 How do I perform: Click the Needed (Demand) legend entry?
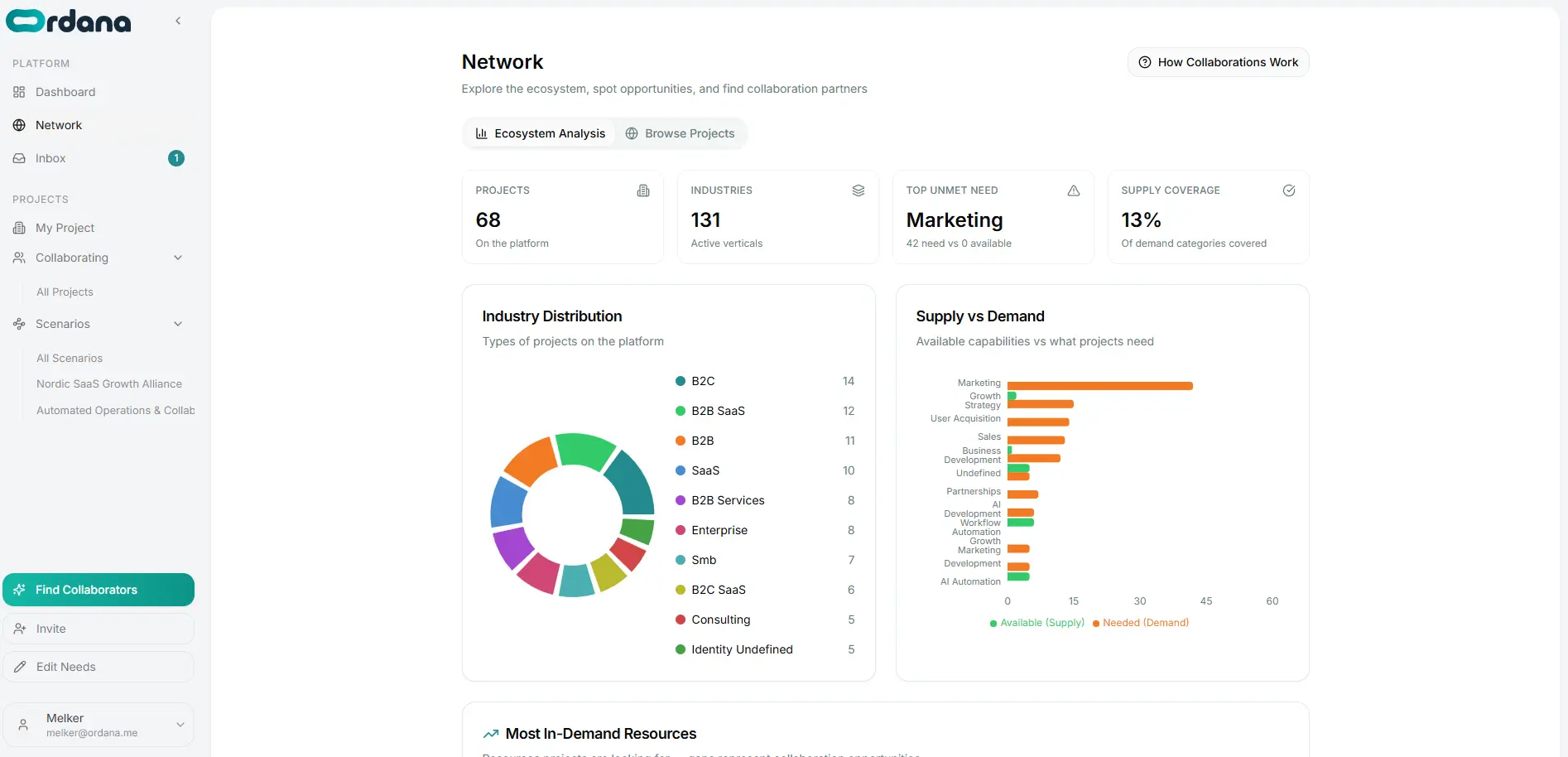coord(1141,623)
